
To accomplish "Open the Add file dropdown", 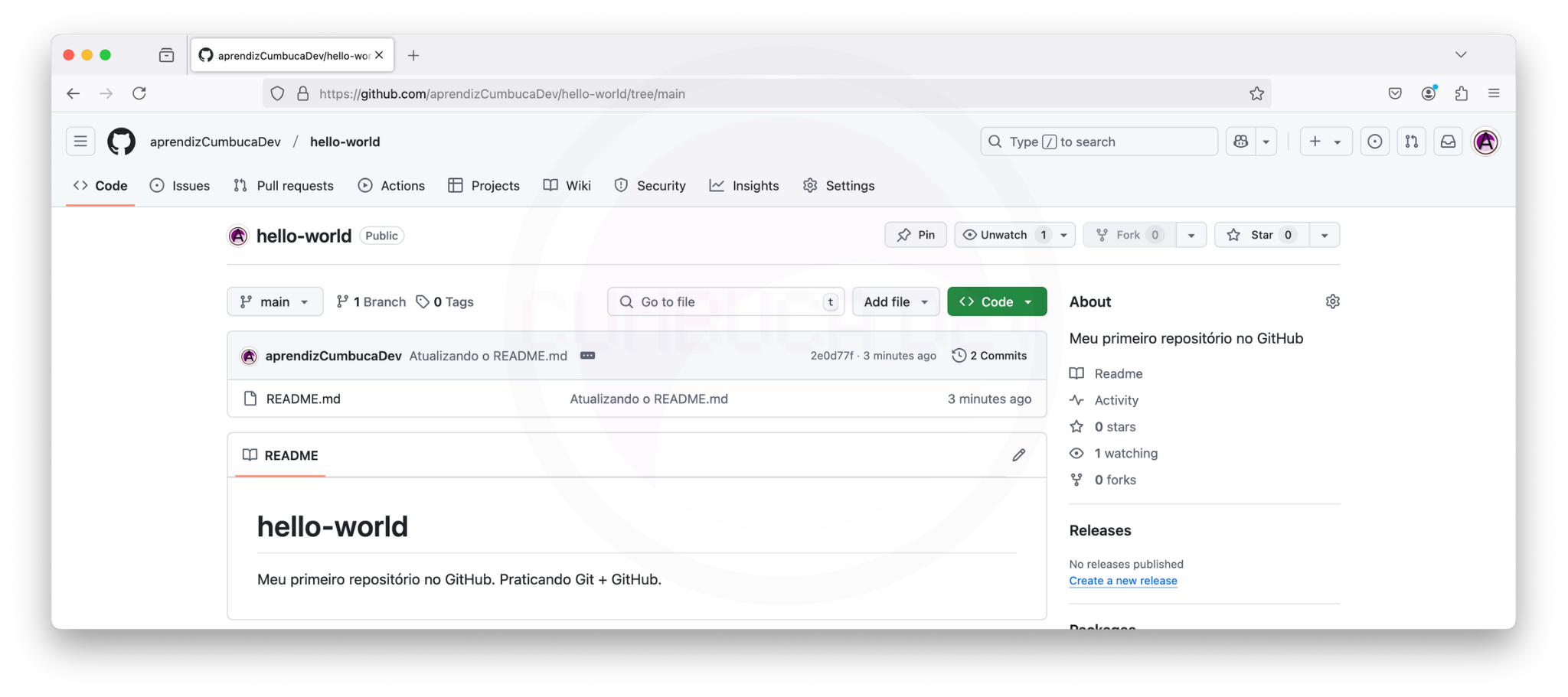I will coord(894,301).
